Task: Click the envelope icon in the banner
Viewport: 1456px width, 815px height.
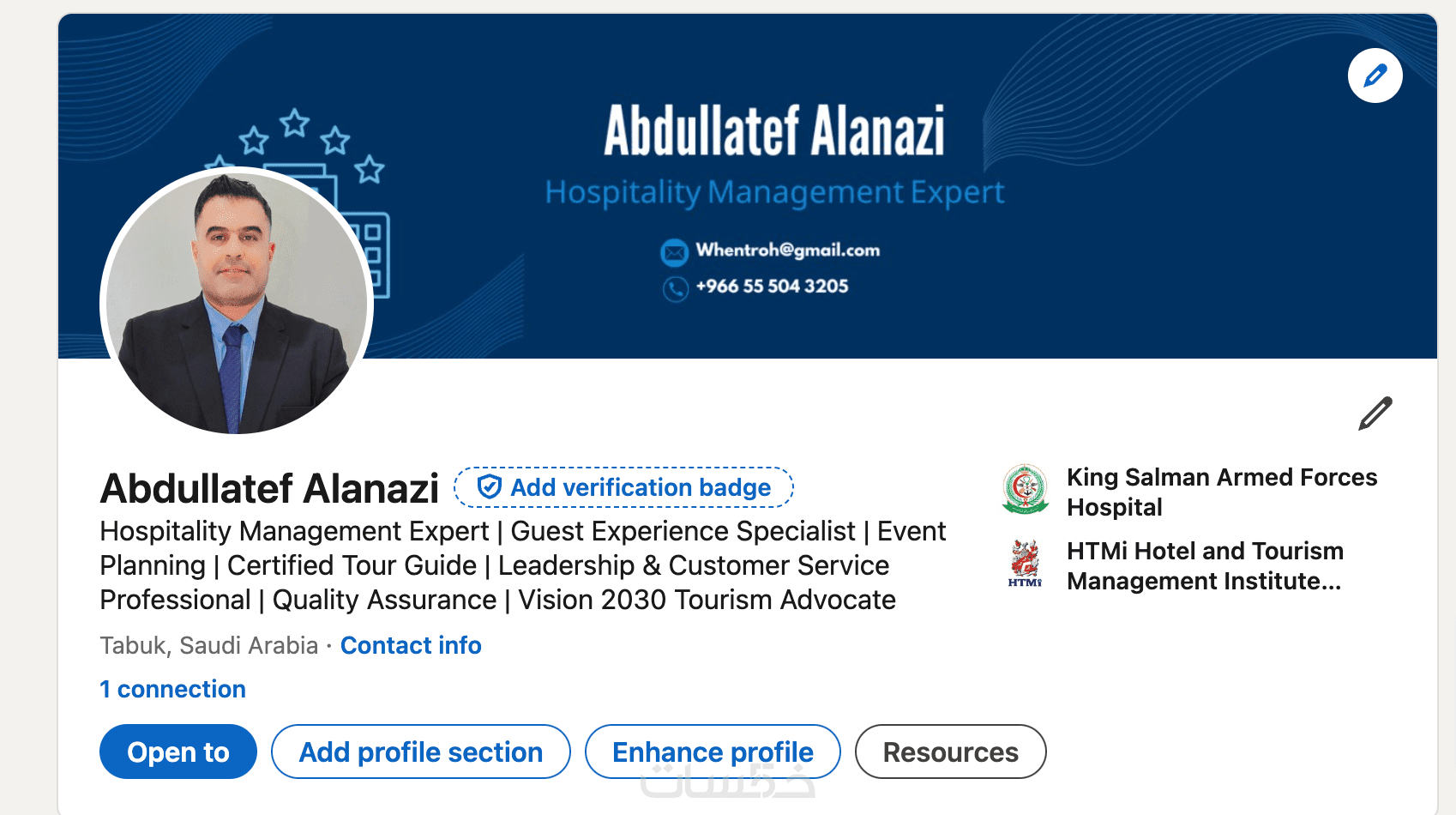Action: [675, 252]
